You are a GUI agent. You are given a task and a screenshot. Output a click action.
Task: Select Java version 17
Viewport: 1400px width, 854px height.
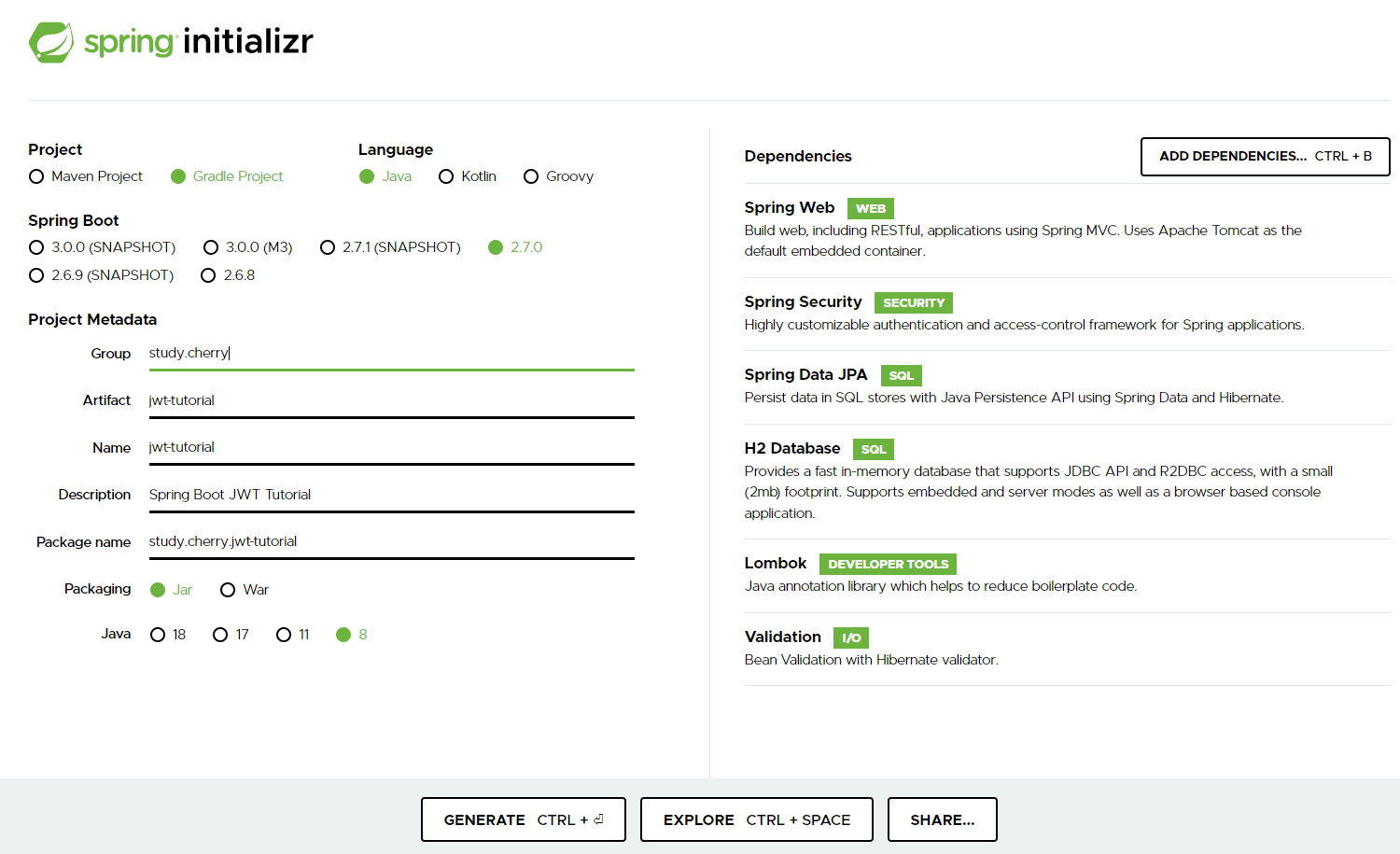[231, 635]
